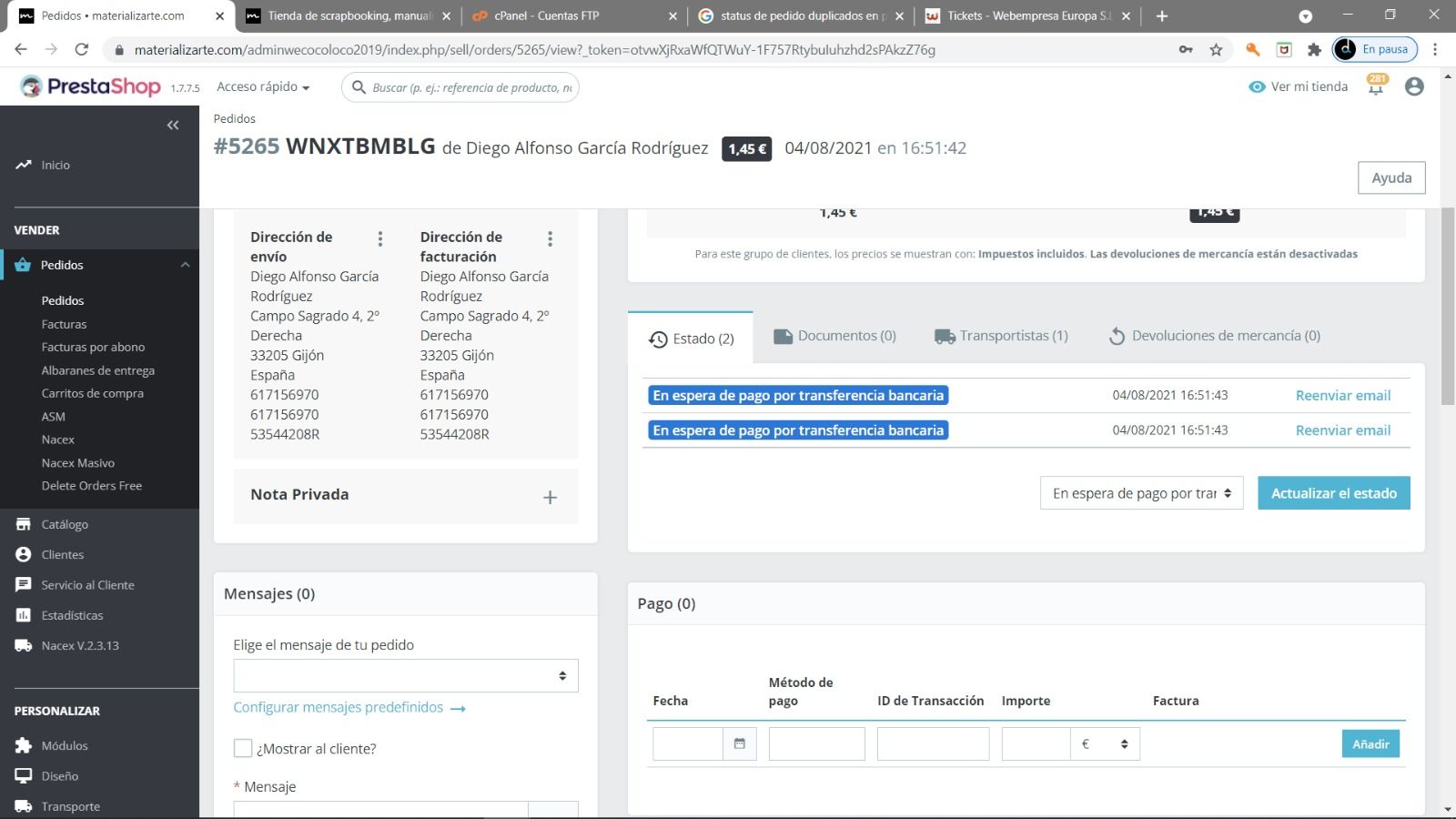1456x819 pixels.
Task: Open new browser tab with plus
Action: coord(1161,15)
